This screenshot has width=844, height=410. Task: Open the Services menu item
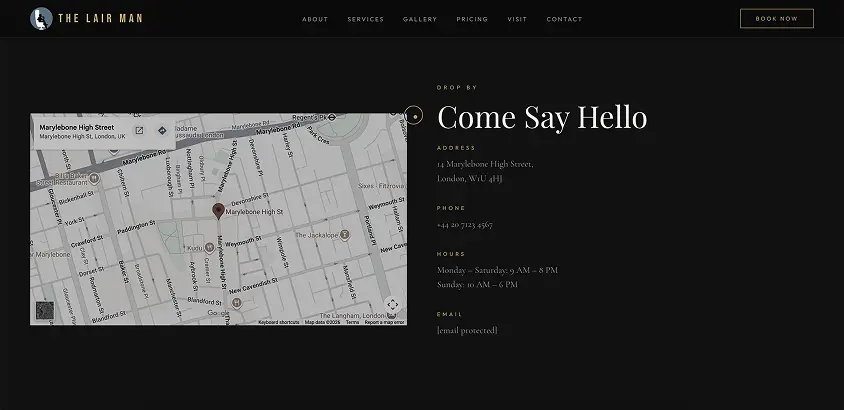pyautogui.click(x=365, y=19)
